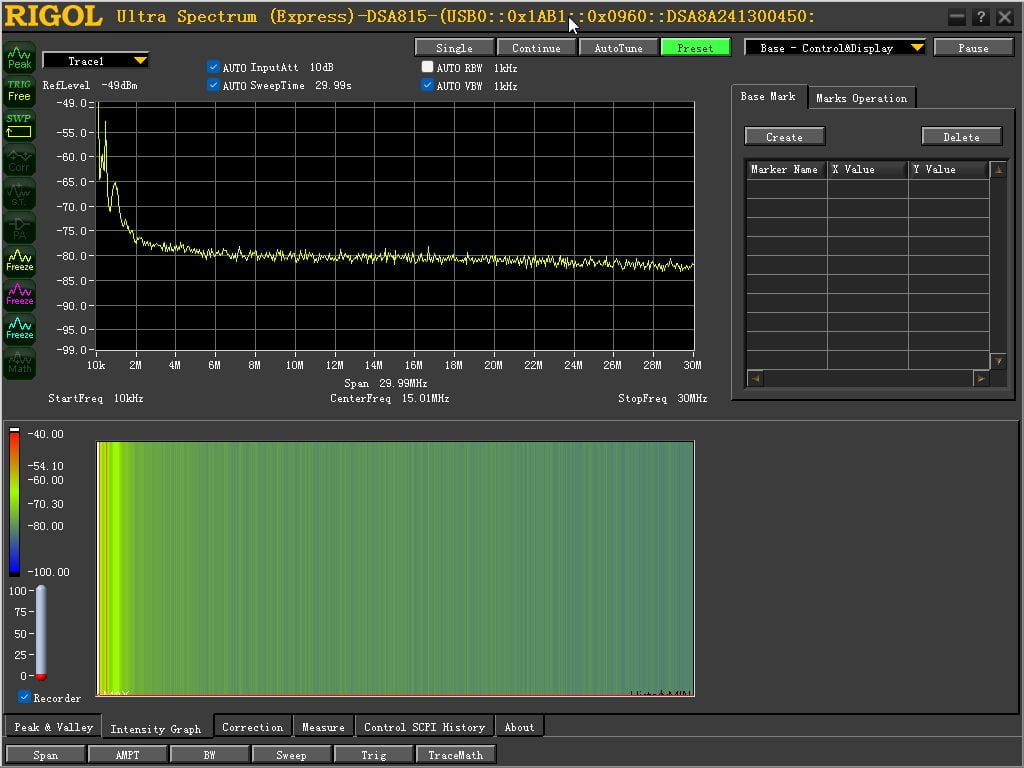Viewport: 1024px width, 768px height.
Task: Uncheck AUTO SweepTime checkbox
Action: 213,85
